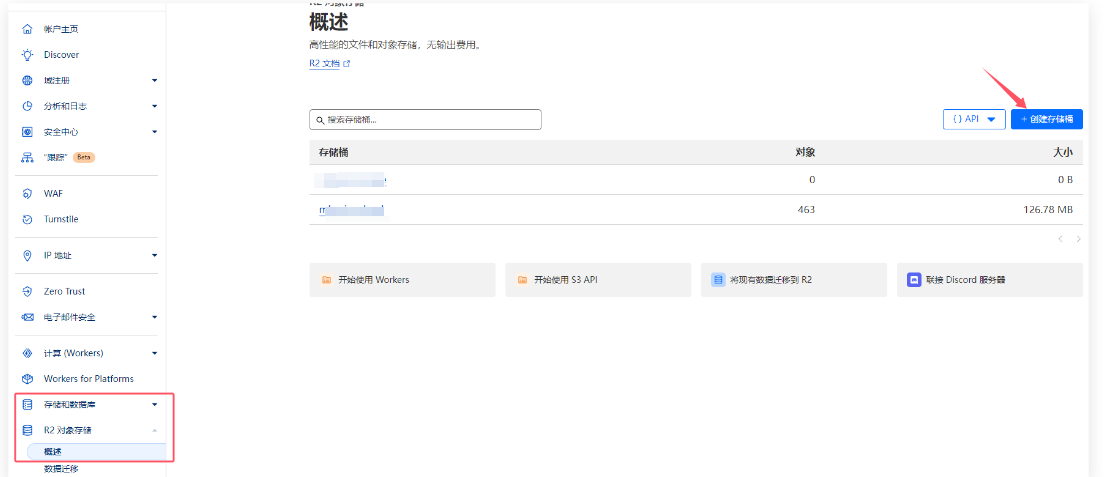The height and width of the screenshot is (477, 1107).
Task: Select 概述 under R2 对象存储
Action: tap(96, 451)
